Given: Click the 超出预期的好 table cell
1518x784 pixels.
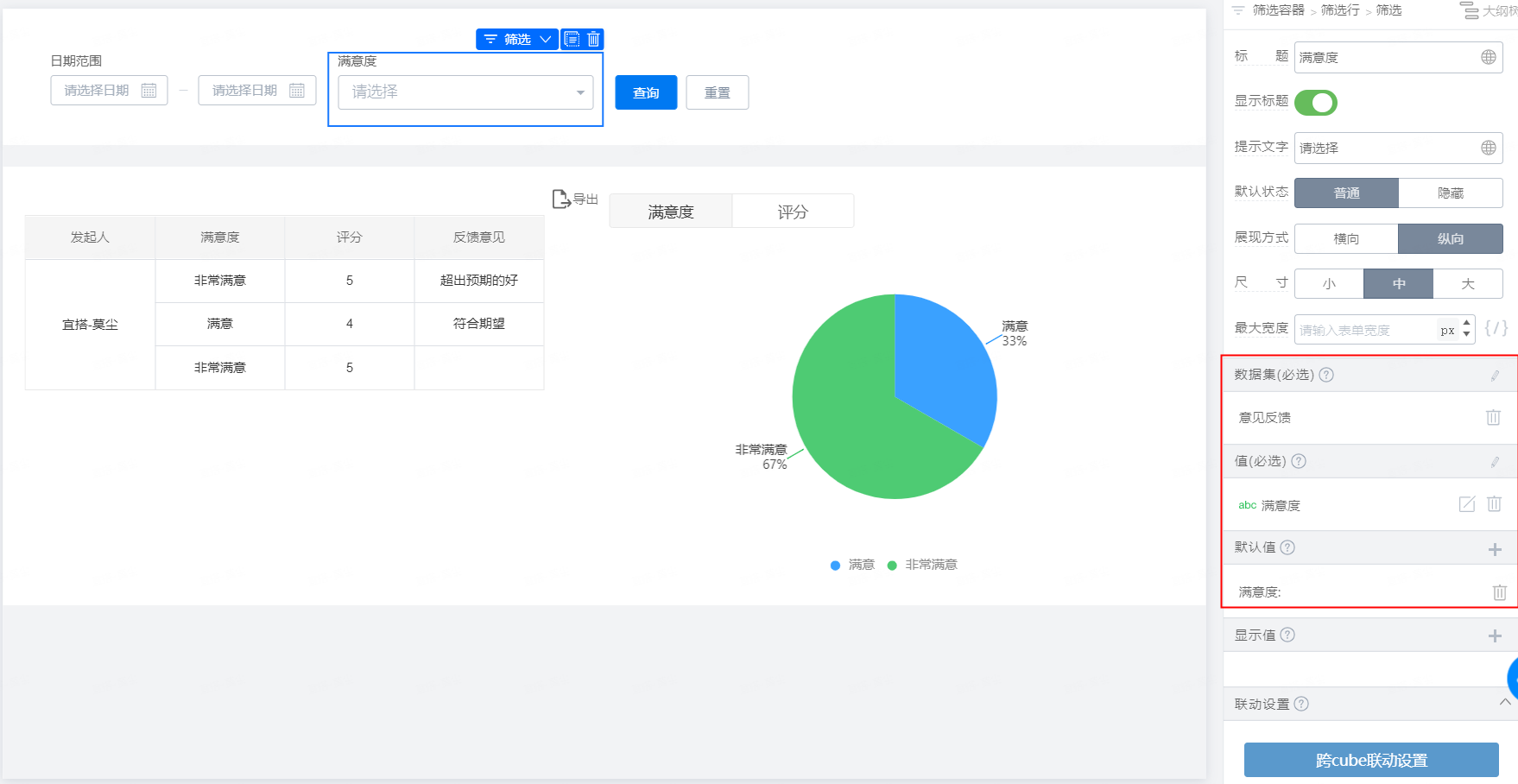Looking at the screenshot, I should 479,281.
